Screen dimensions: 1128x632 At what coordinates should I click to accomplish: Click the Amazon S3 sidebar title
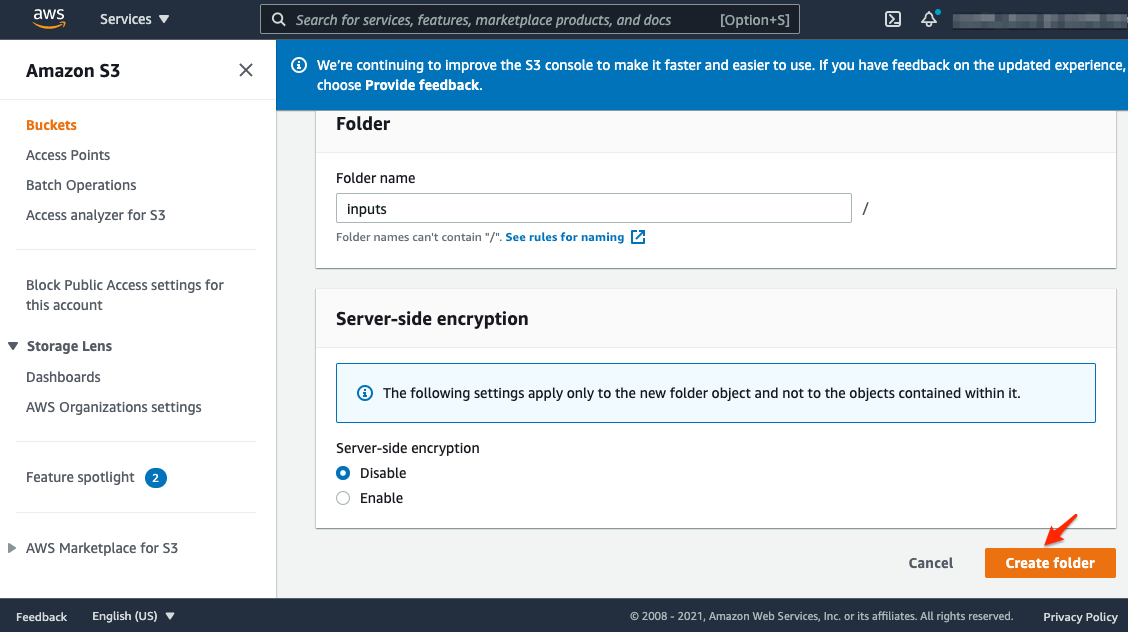coord(73,70)
